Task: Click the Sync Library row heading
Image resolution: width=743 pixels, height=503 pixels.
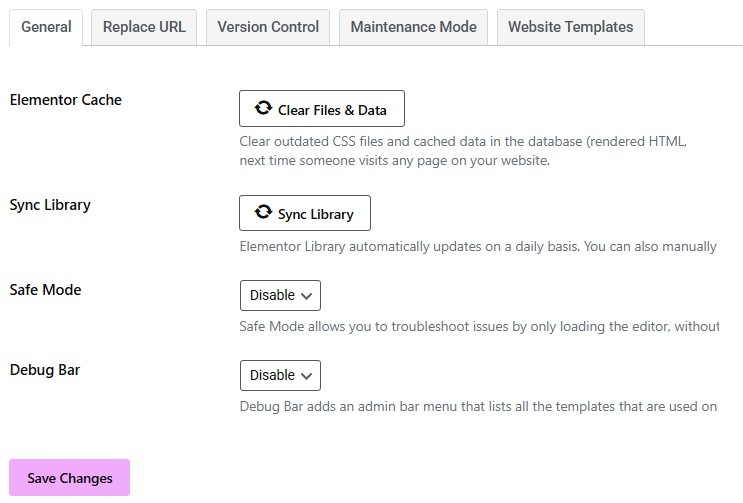Action: click(x=50, y=205)
